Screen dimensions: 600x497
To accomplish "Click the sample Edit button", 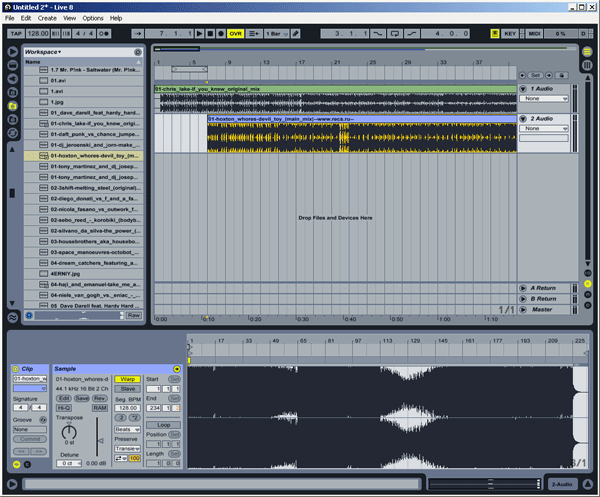I will point(63,398).
